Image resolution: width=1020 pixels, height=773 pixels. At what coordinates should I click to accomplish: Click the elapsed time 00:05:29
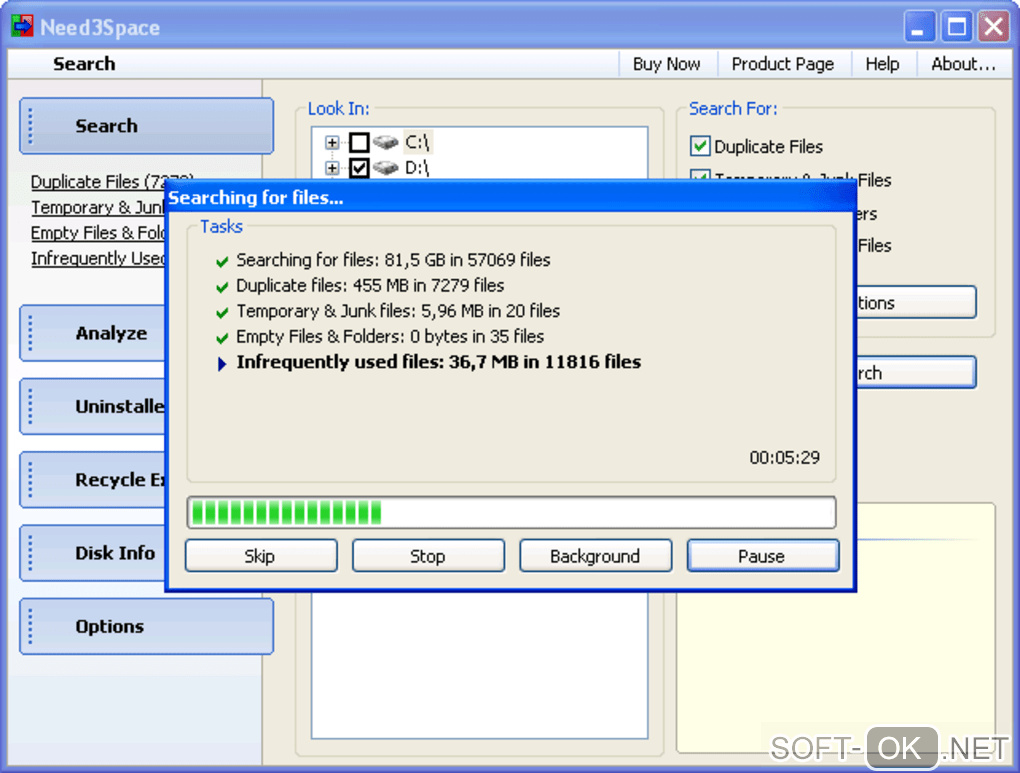tap(784, 458)
